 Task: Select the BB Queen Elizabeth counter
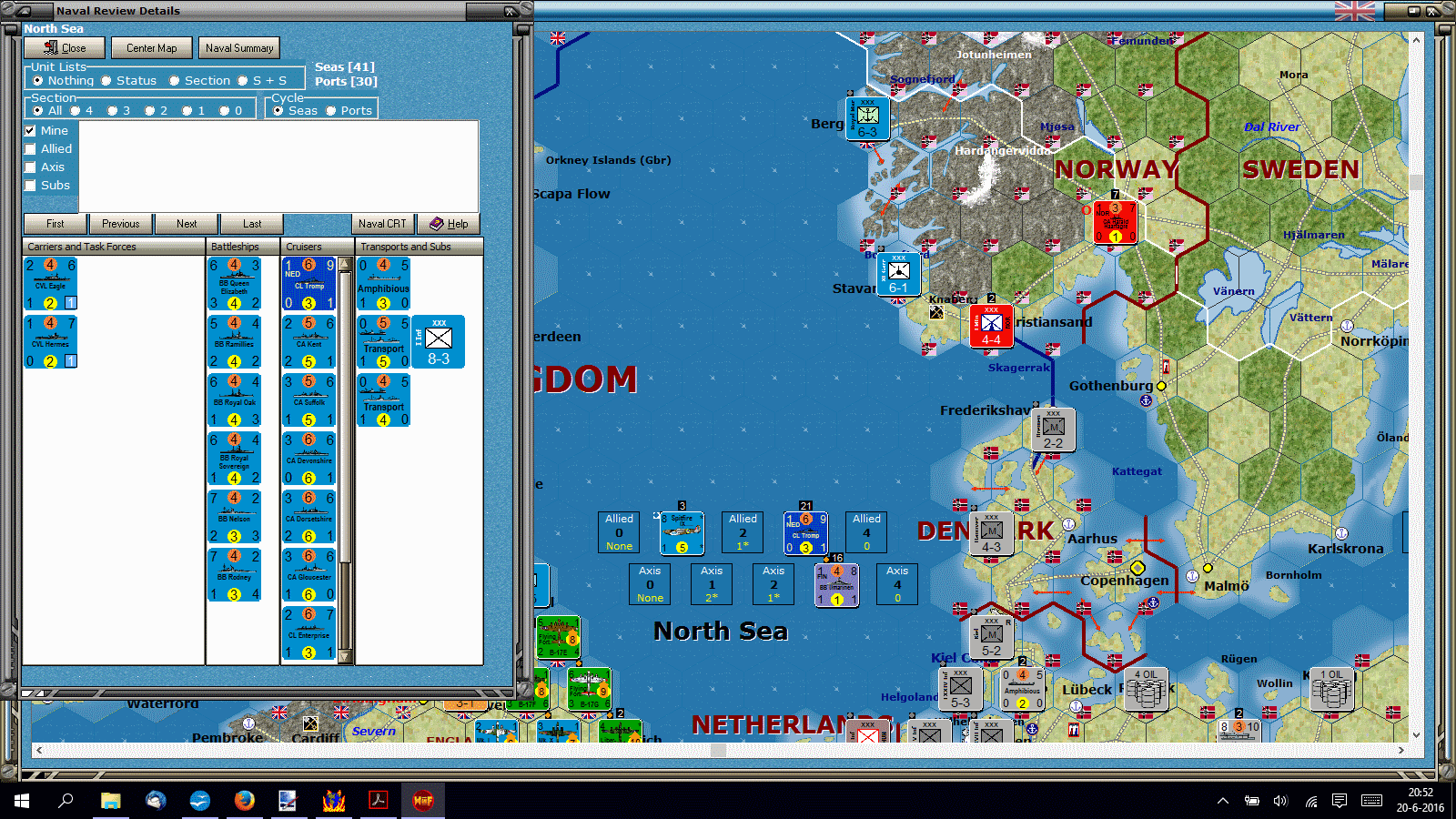(235, 284)
